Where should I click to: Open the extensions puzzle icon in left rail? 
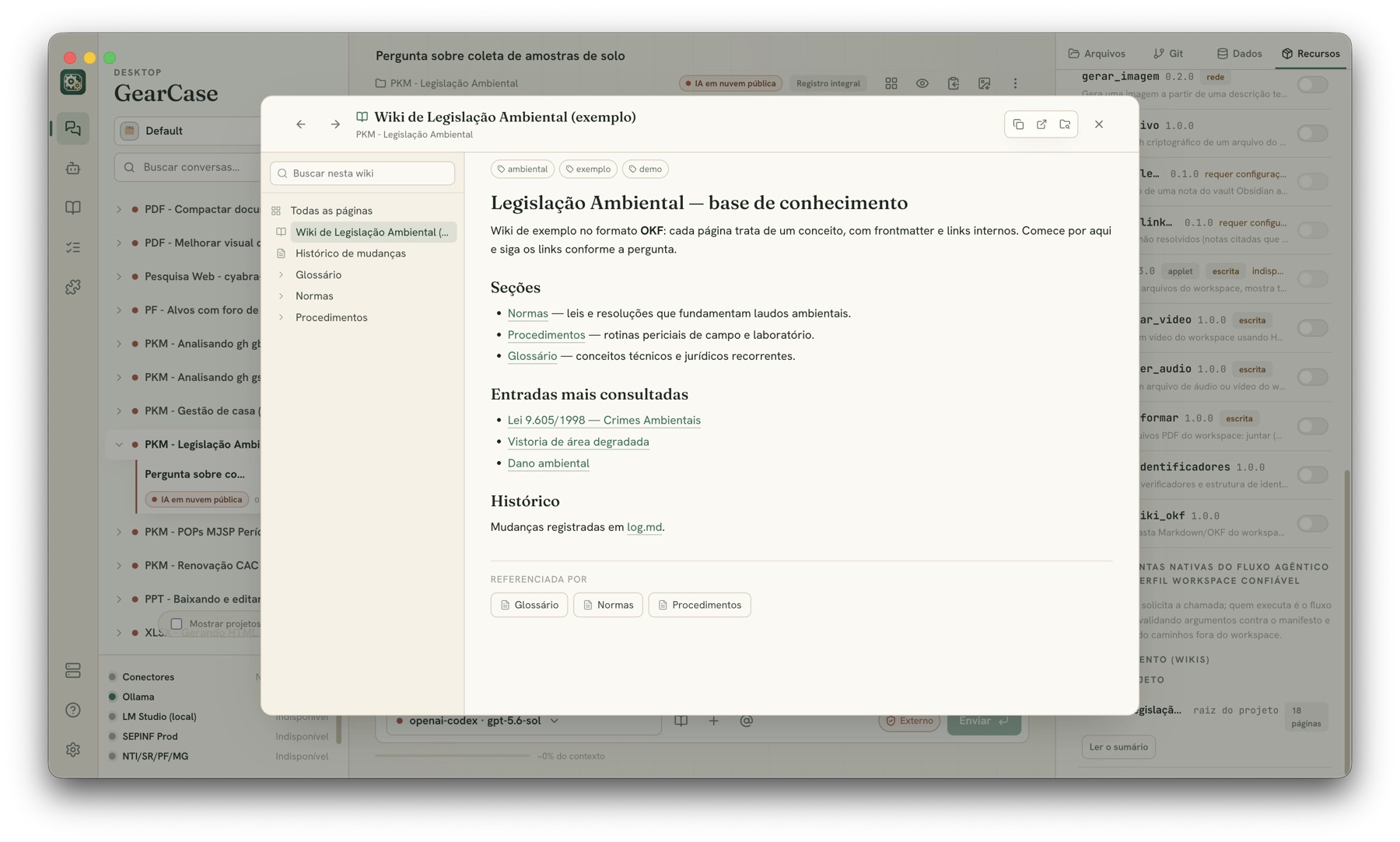[73, 287]
